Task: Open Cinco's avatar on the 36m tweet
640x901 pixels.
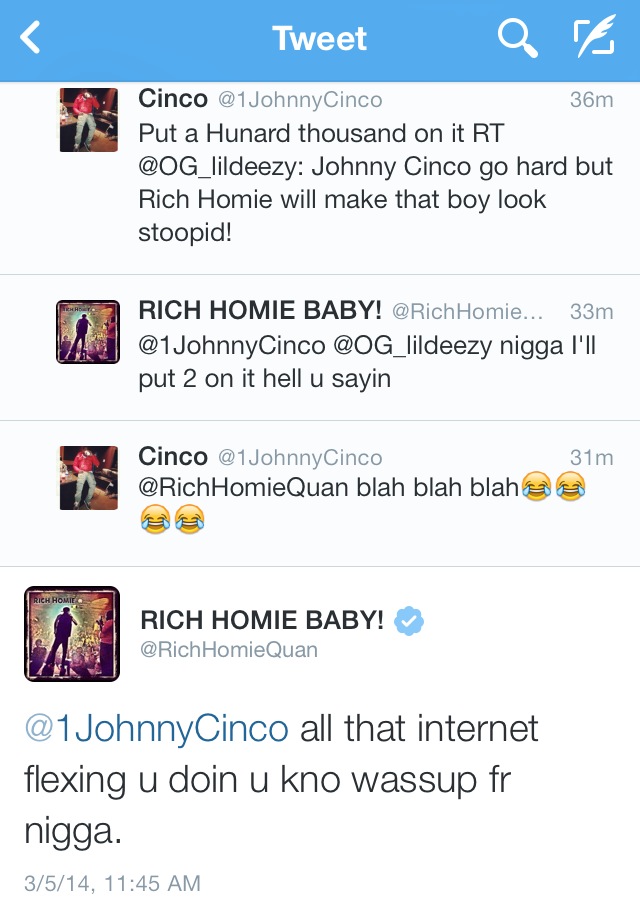Action: 88,120
